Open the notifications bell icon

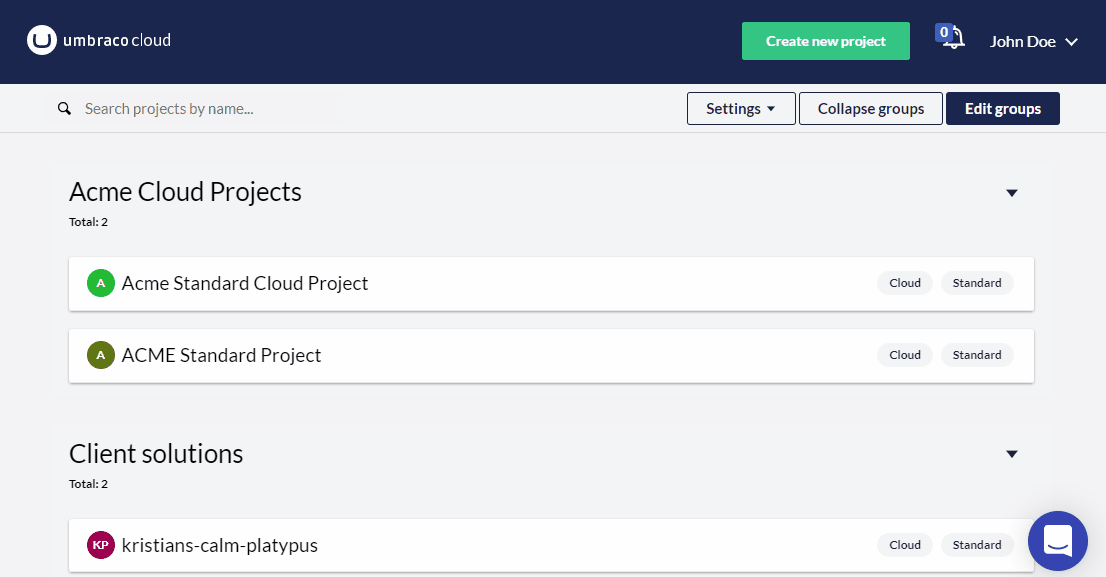coord(955,38)
